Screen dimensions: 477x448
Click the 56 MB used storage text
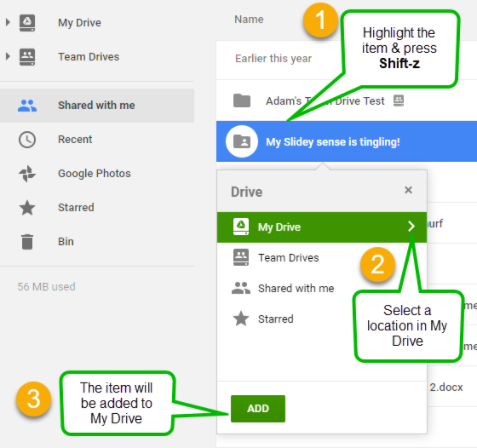point(46,287)
